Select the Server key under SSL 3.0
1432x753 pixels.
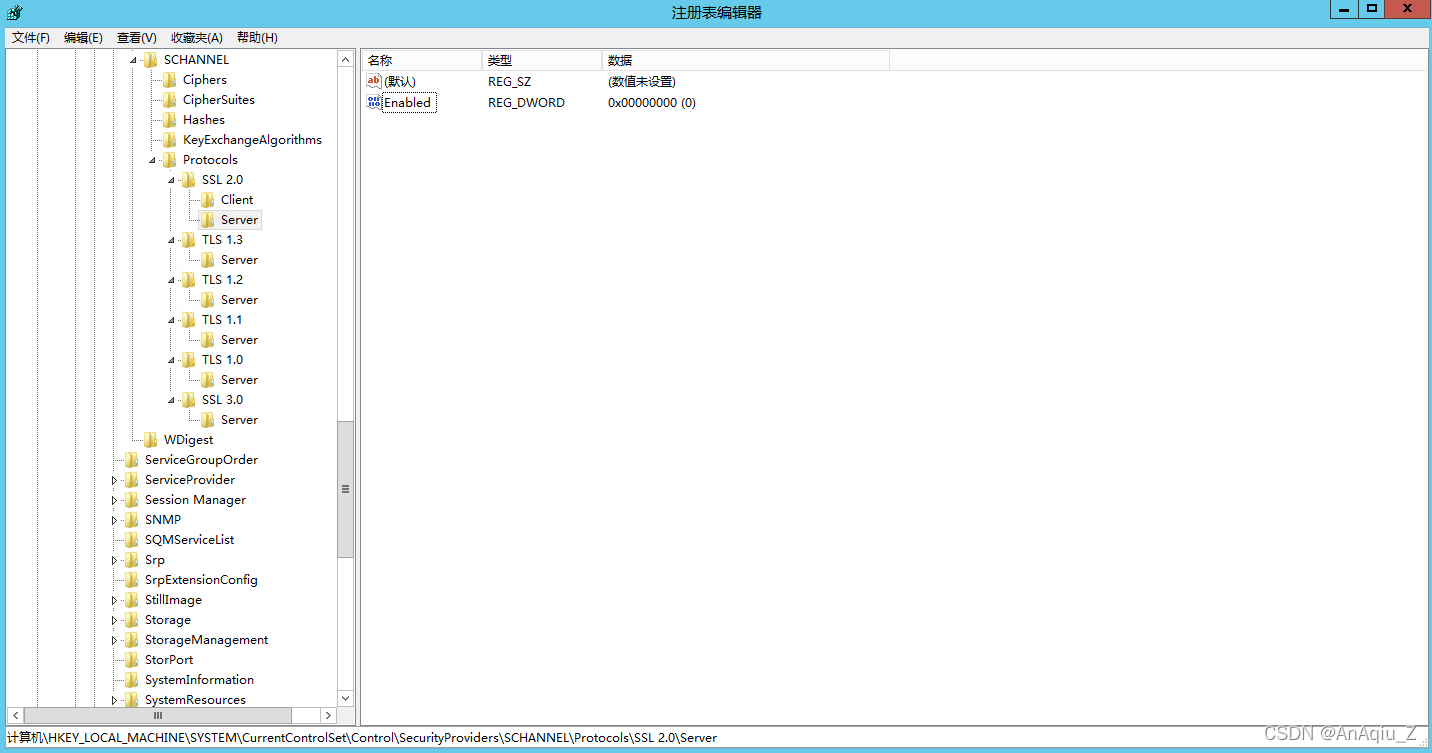tap(239, 420)
